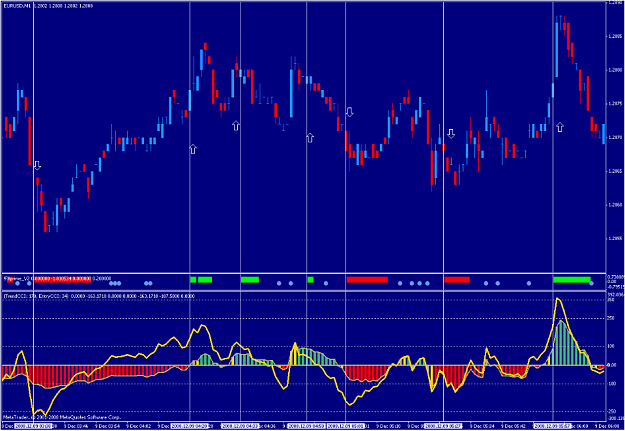Click the EURUSD,M1 chart title text
The width and height of the screenshot is (625, 431).
click(18, 6)
